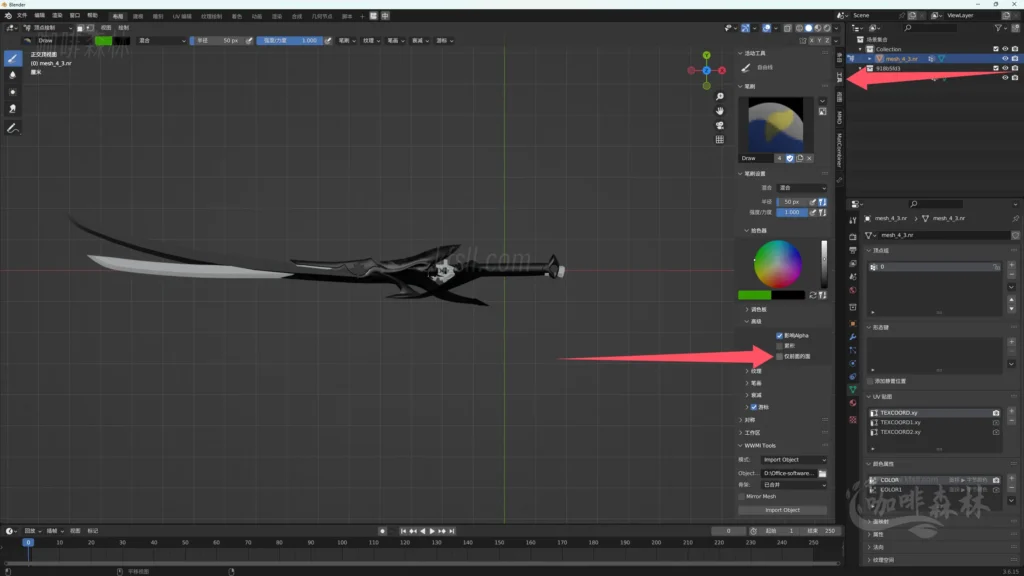Open the 文件 menu

(23, 16)
